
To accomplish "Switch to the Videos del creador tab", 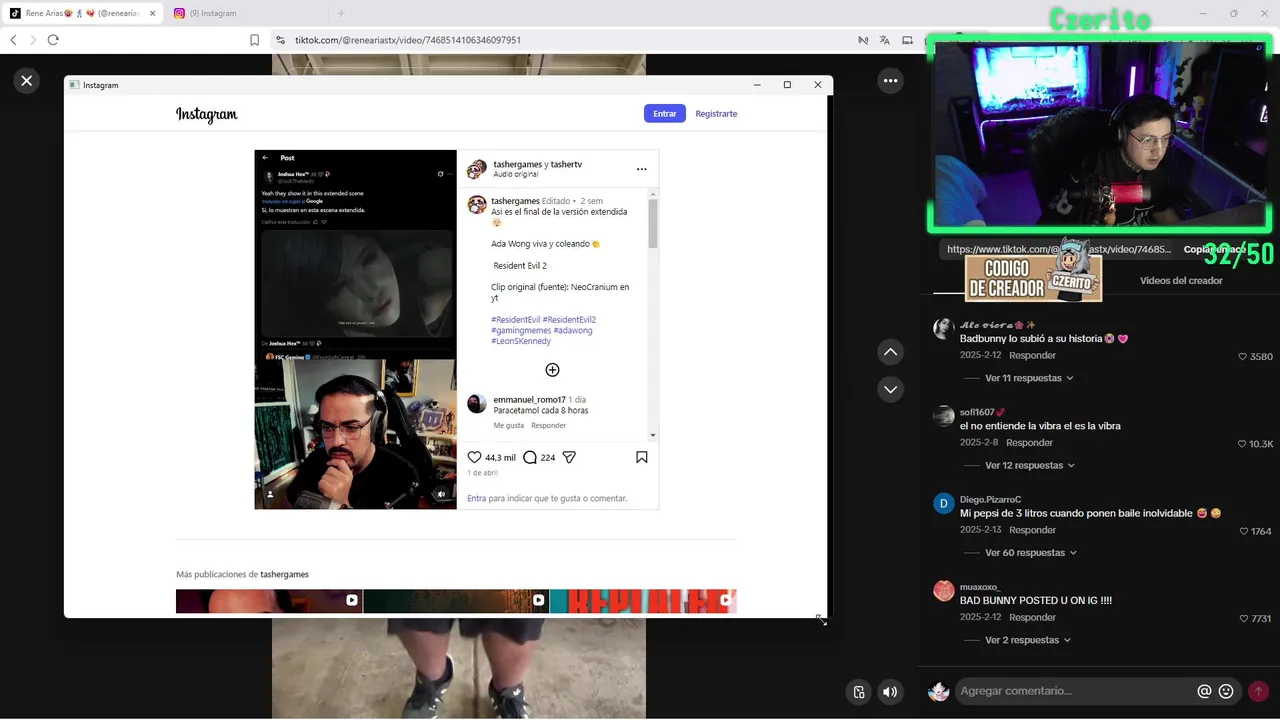I will (1181, 281).
